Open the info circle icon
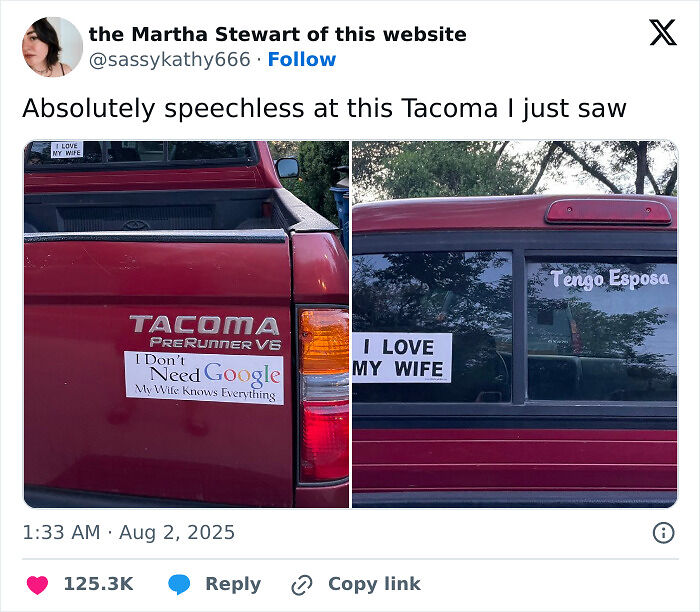The image size is (700, 612). (x=663, y=533)
